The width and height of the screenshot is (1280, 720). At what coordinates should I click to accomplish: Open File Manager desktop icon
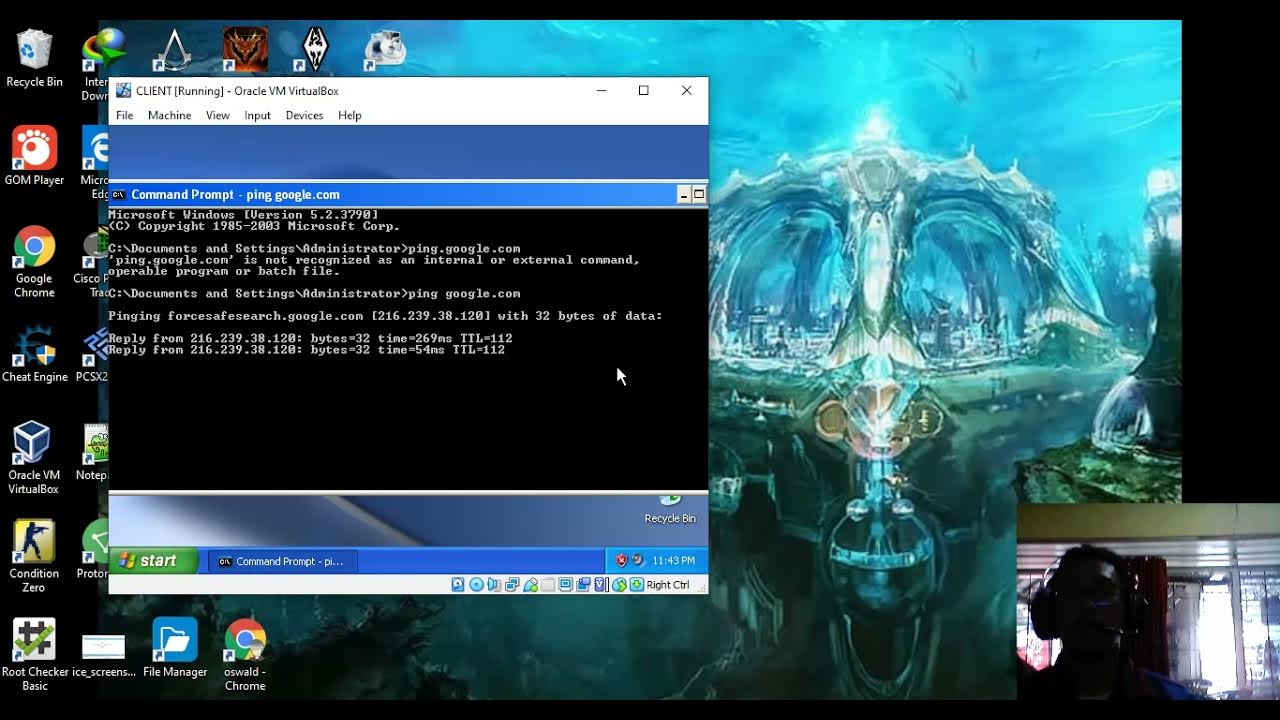click(175, 647)
